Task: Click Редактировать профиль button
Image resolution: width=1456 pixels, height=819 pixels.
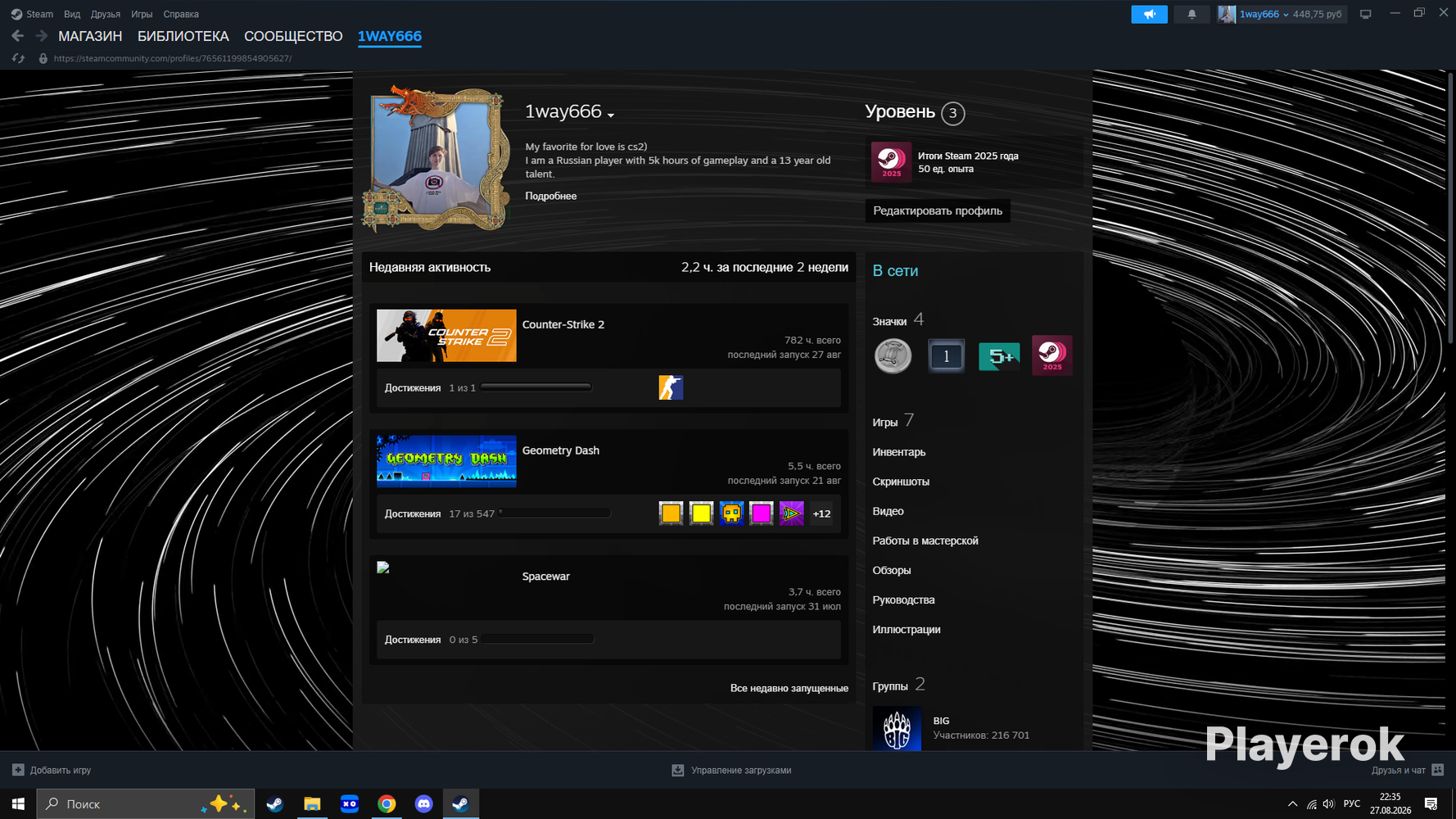Action: click(x=938, y=210)
